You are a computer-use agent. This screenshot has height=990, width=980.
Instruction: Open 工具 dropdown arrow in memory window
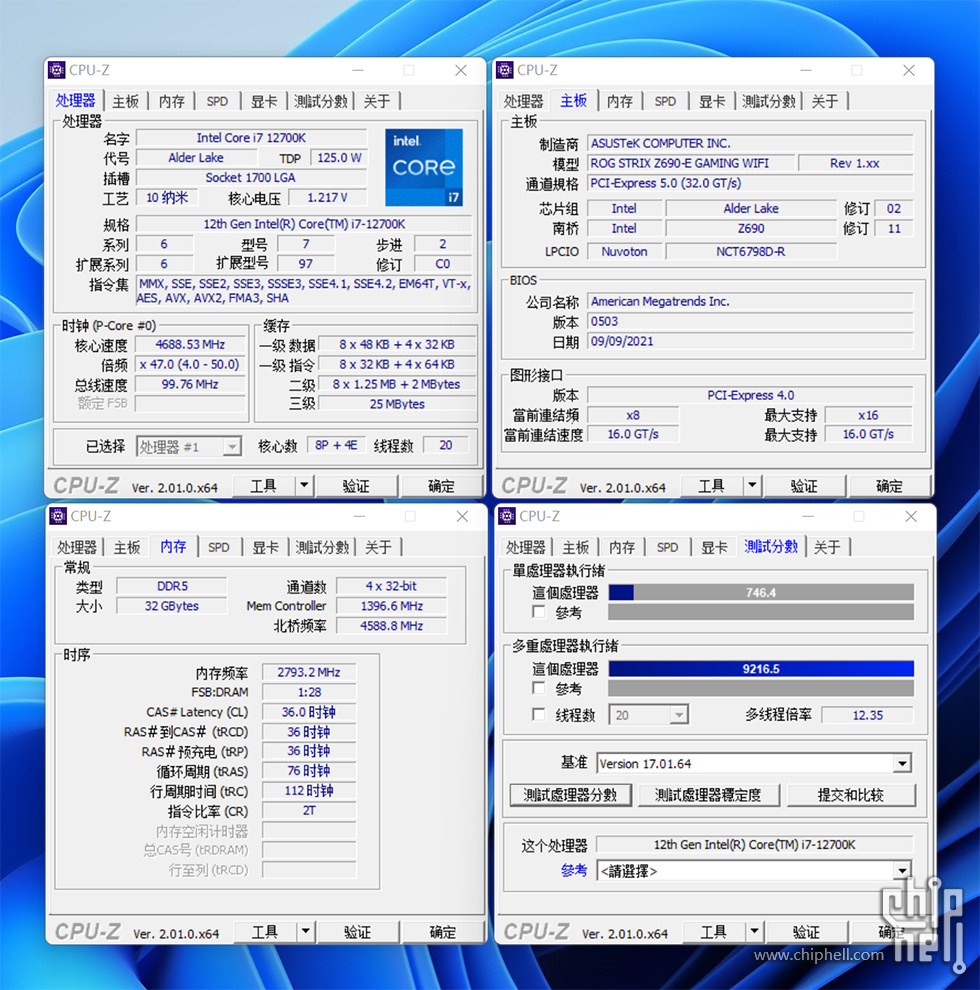(306, 931)
